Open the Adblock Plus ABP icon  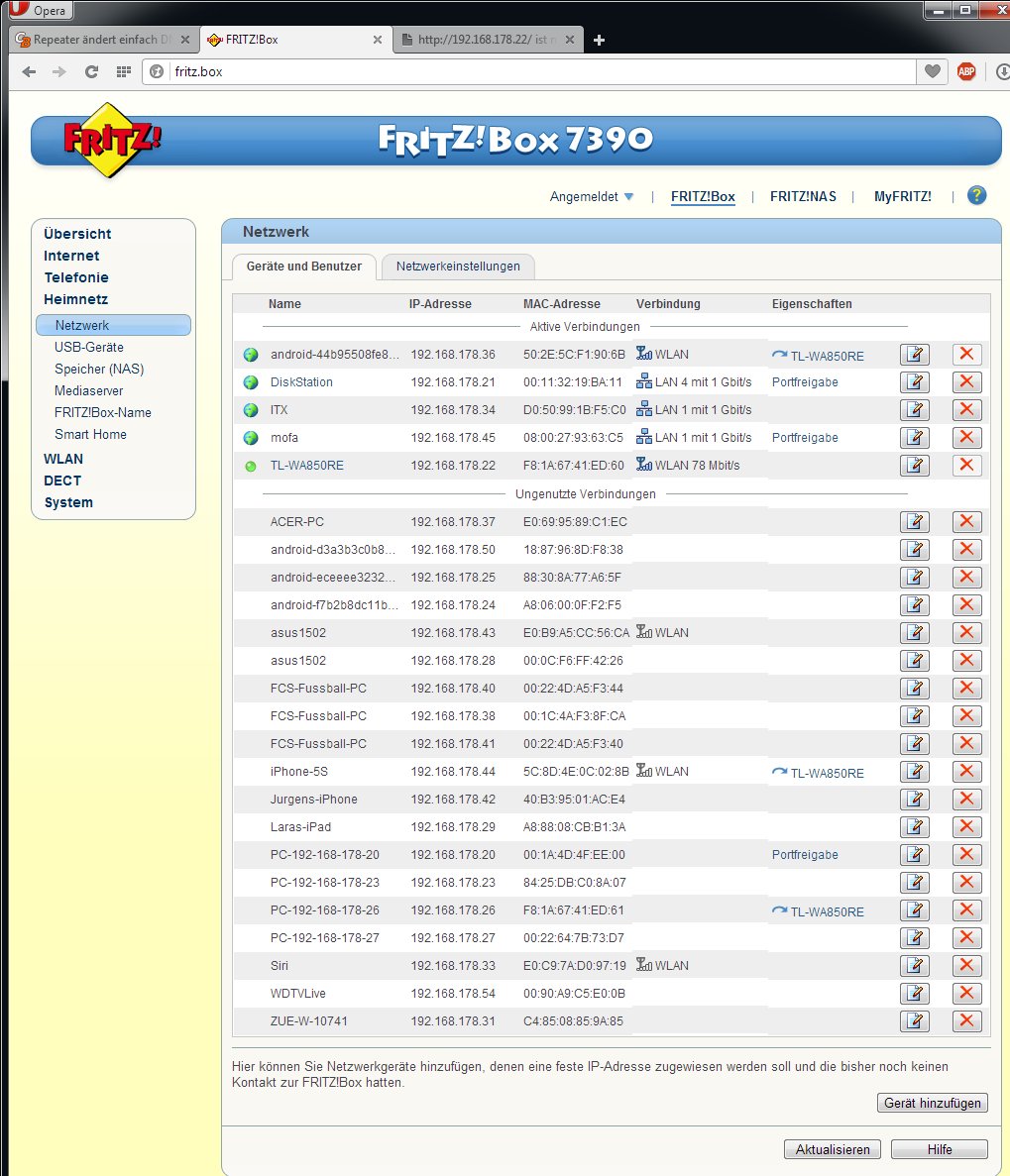pos(966,72)
